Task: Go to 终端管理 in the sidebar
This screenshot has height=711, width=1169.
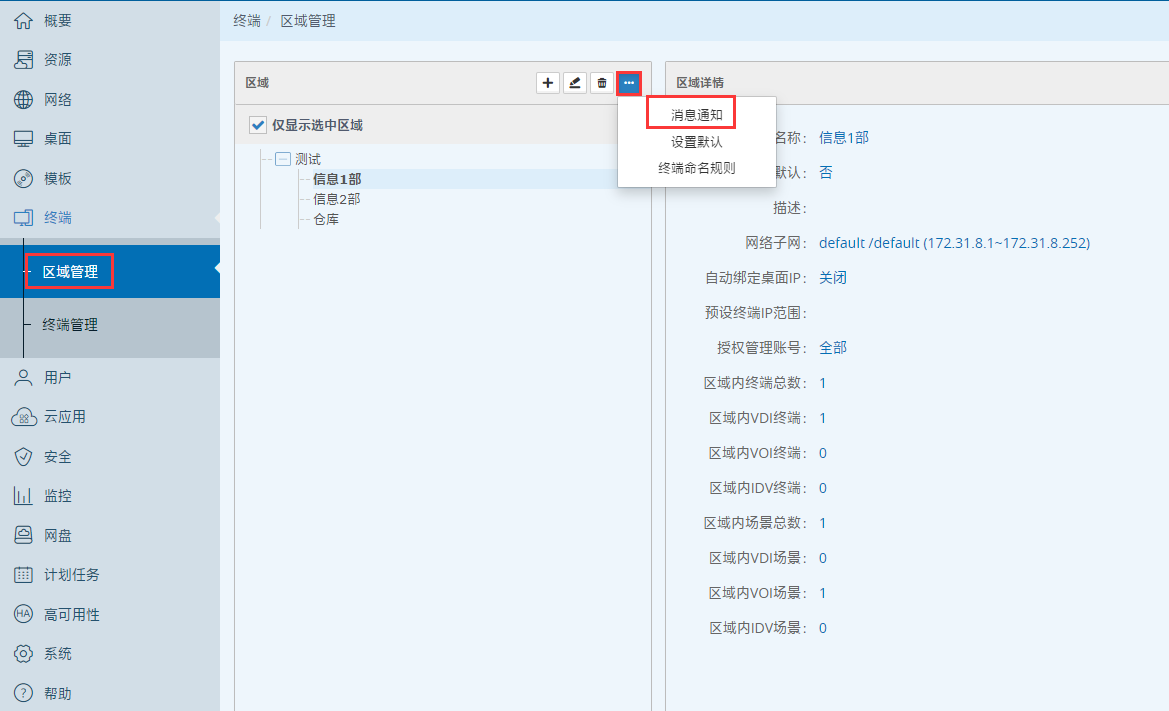Action: (x=70, y=325)
